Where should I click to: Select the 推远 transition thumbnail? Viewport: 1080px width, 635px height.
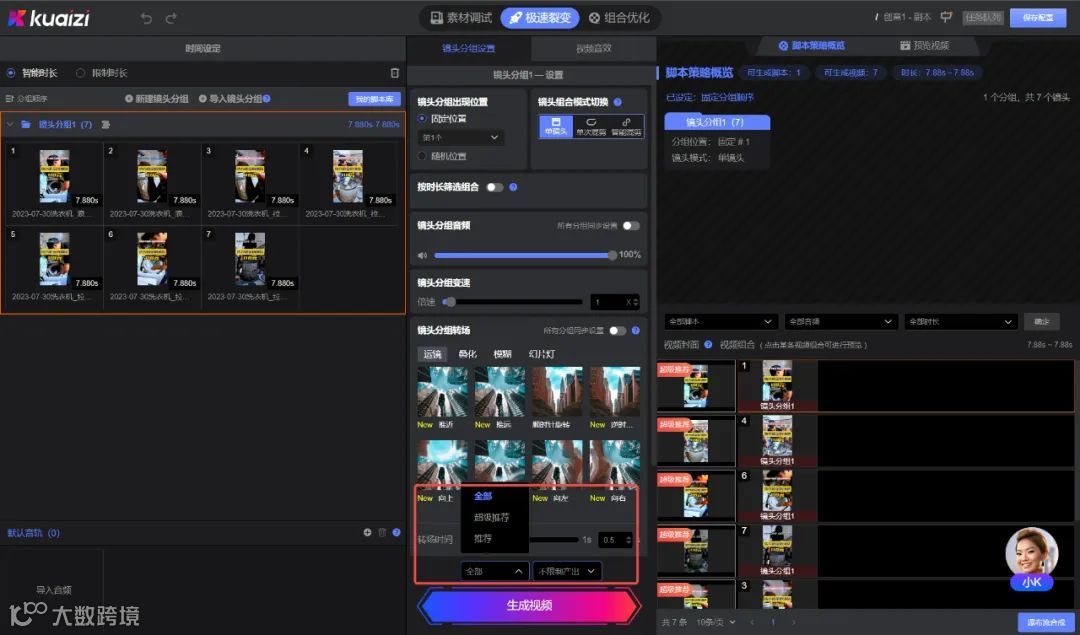click(x=500, y=392)
